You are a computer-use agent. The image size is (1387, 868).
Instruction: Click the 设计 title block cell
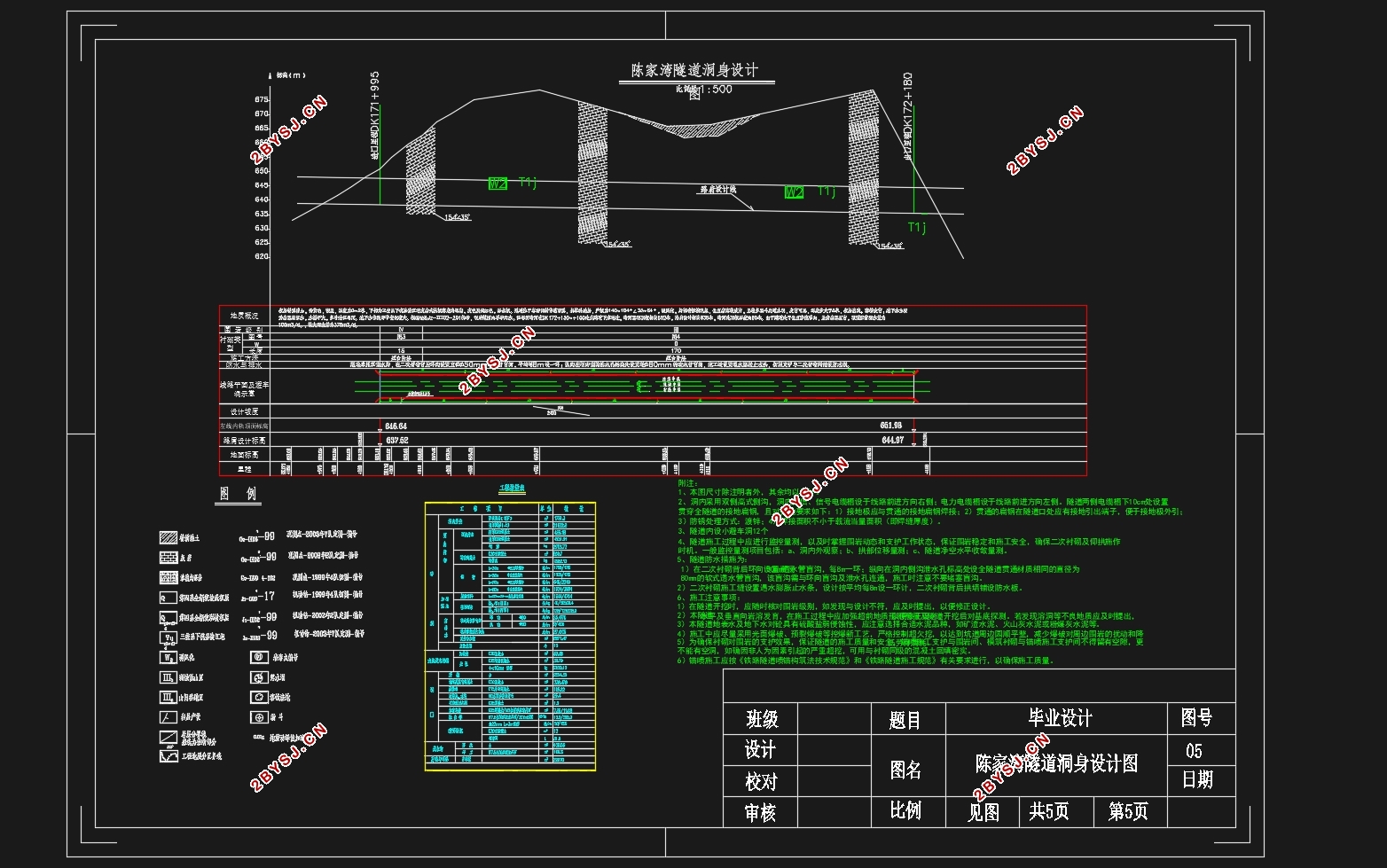point(761,750)
